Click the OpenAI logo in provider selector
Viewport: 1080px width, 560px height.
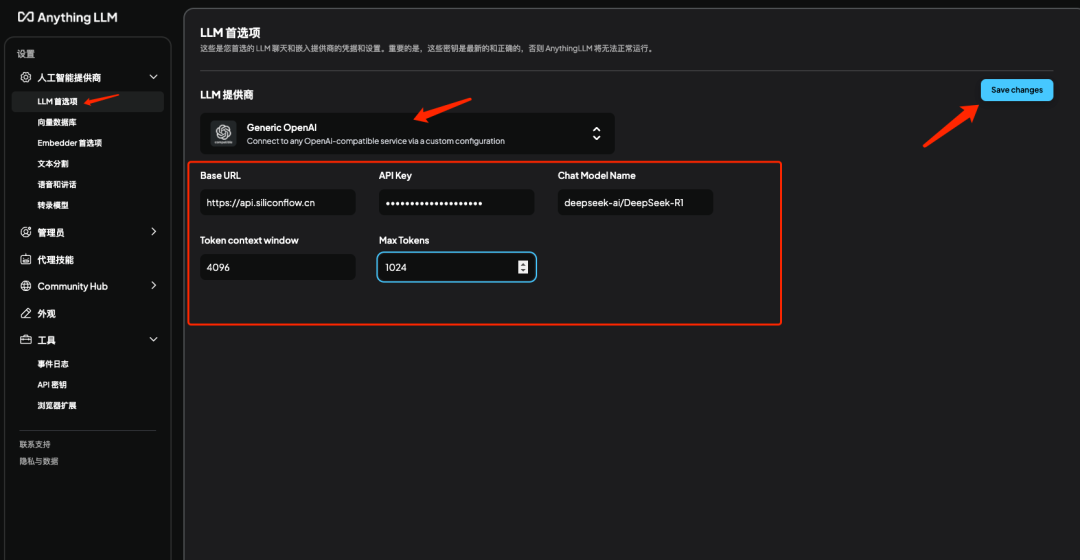tap(223, 133)
